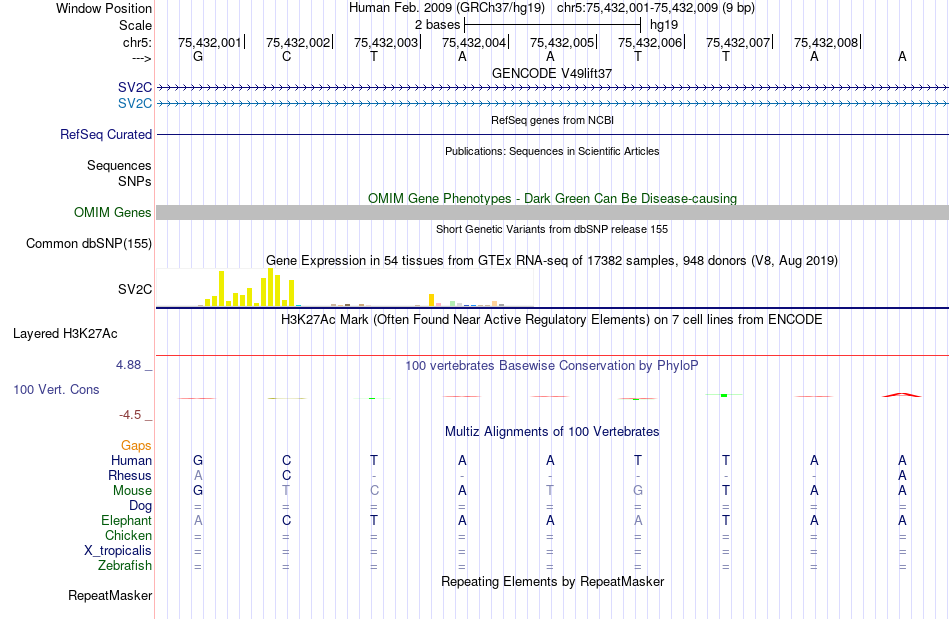Open the 'OMIM Gene Phenotypes' track title
Viewport: 950px width, 619px height.
[552, 198]
